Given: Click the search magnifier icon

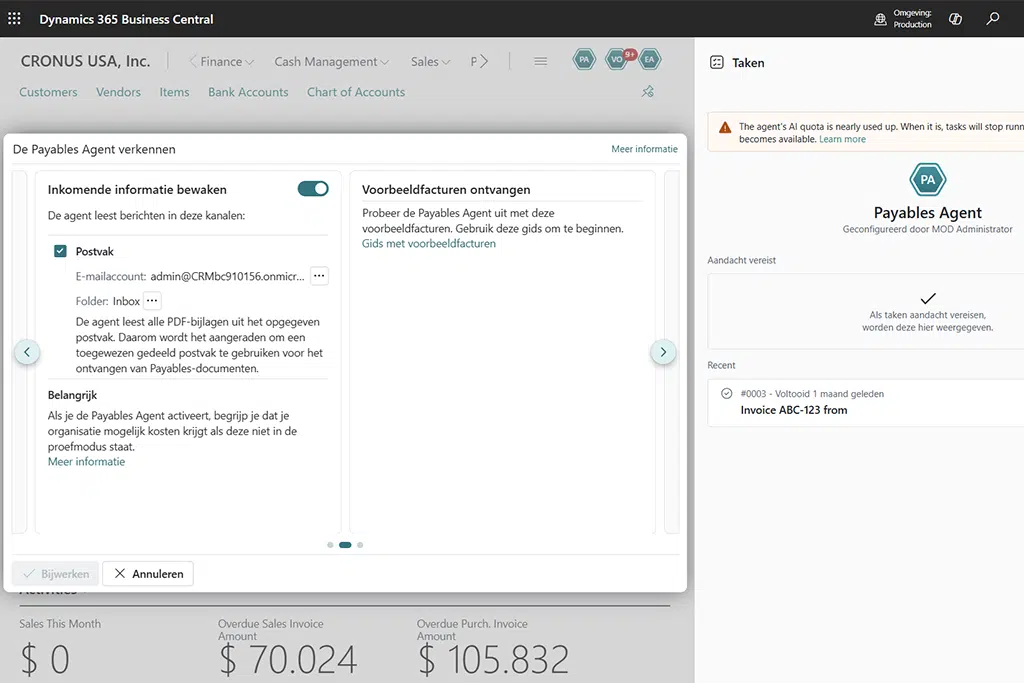Looking at the screenshot, I should pos(993,18).
